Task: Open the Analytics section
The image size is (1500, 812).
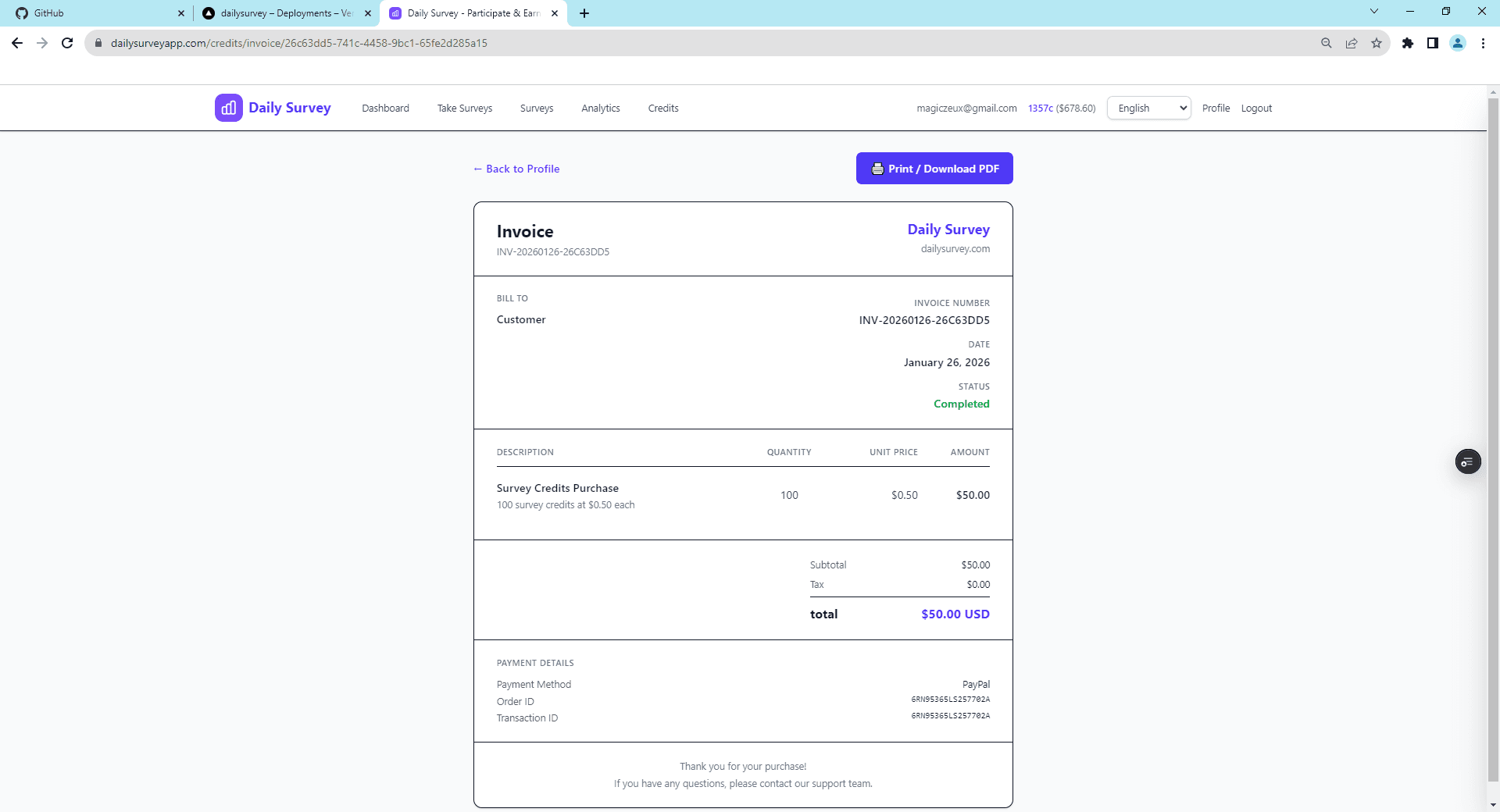Action: click(x=600, y=108)
